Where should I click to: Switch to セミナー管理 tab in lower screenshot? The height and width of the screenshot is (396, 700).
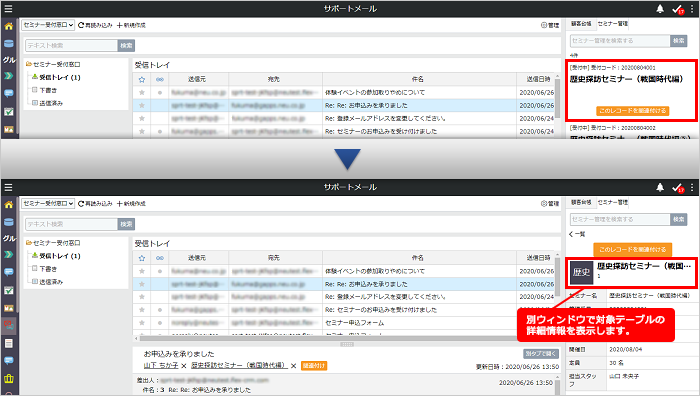(x=612, y=202)
